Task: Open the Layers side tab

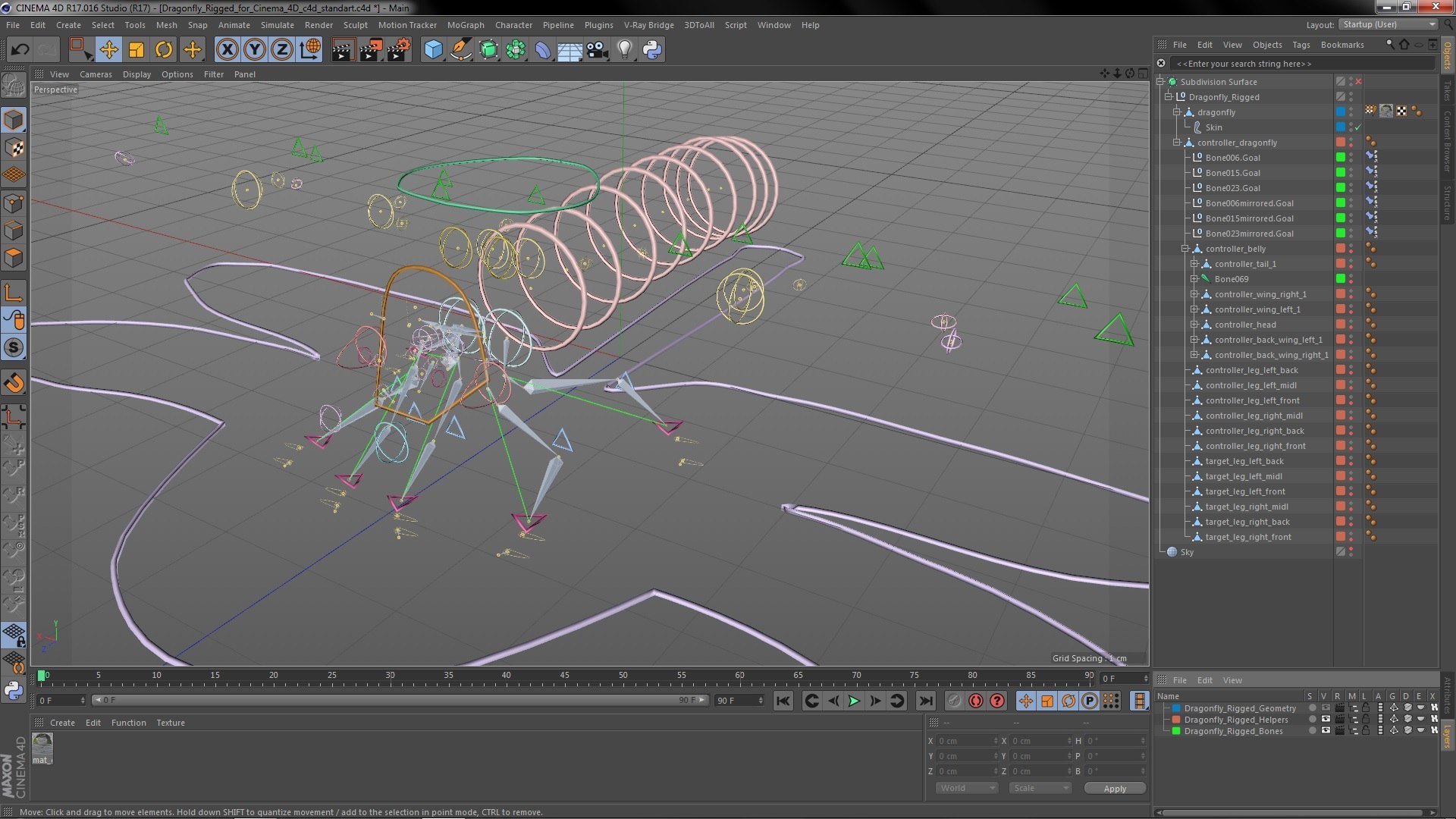Action: pyautogui.click(x=1447, y=736)
